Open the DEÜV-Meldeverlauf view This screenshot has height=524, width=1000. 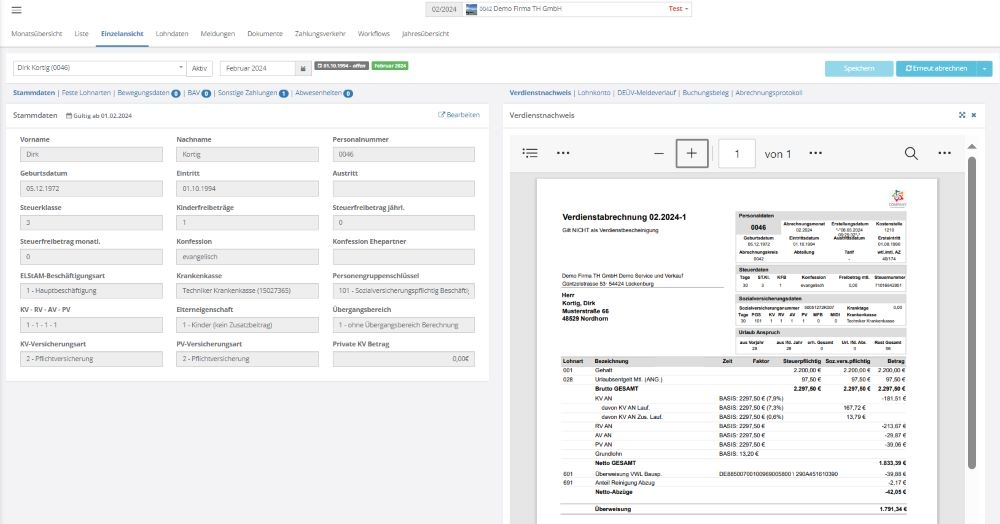tap(646, 93)
